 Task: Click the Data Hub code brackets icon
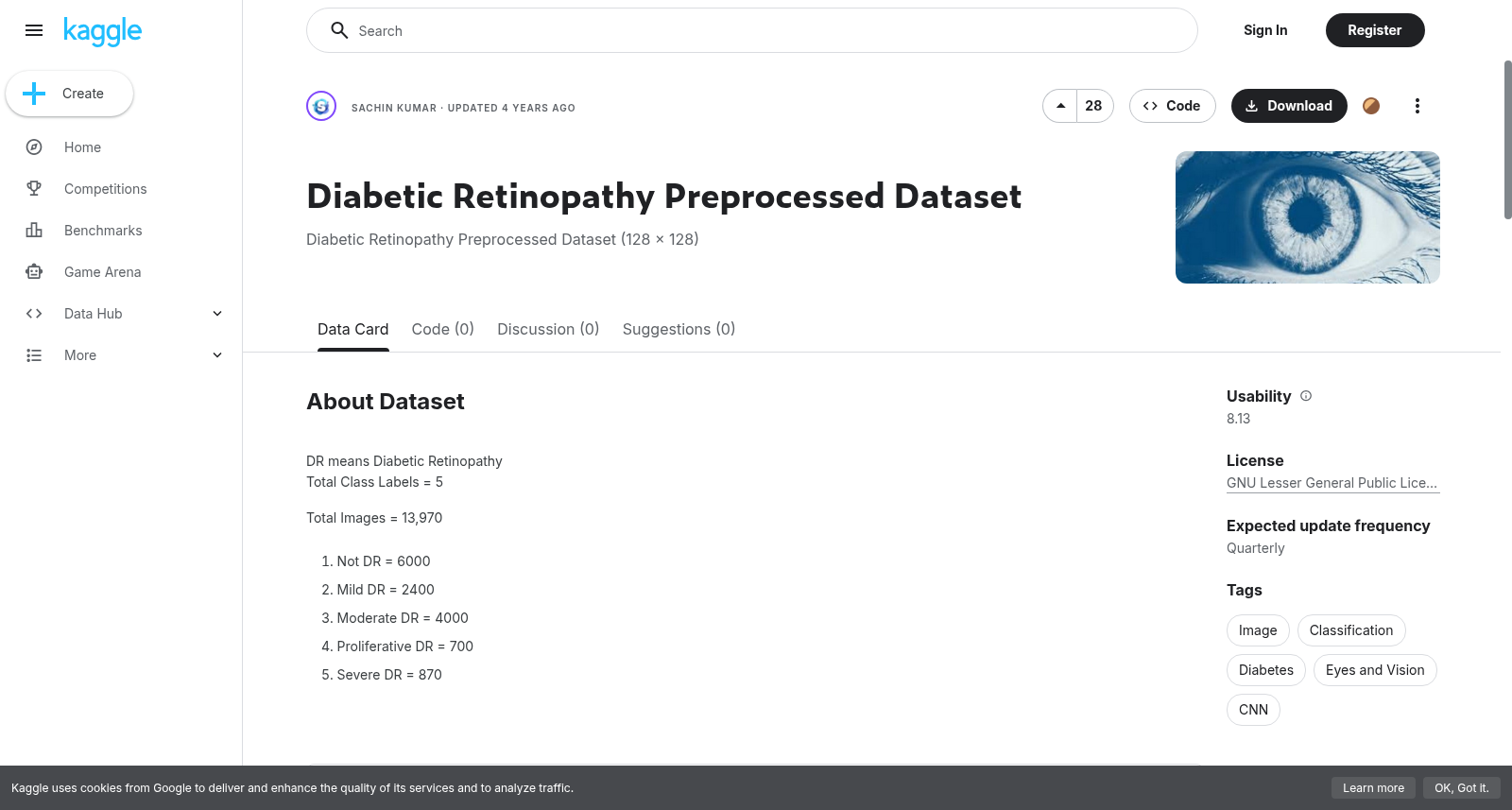click(34, 314)
